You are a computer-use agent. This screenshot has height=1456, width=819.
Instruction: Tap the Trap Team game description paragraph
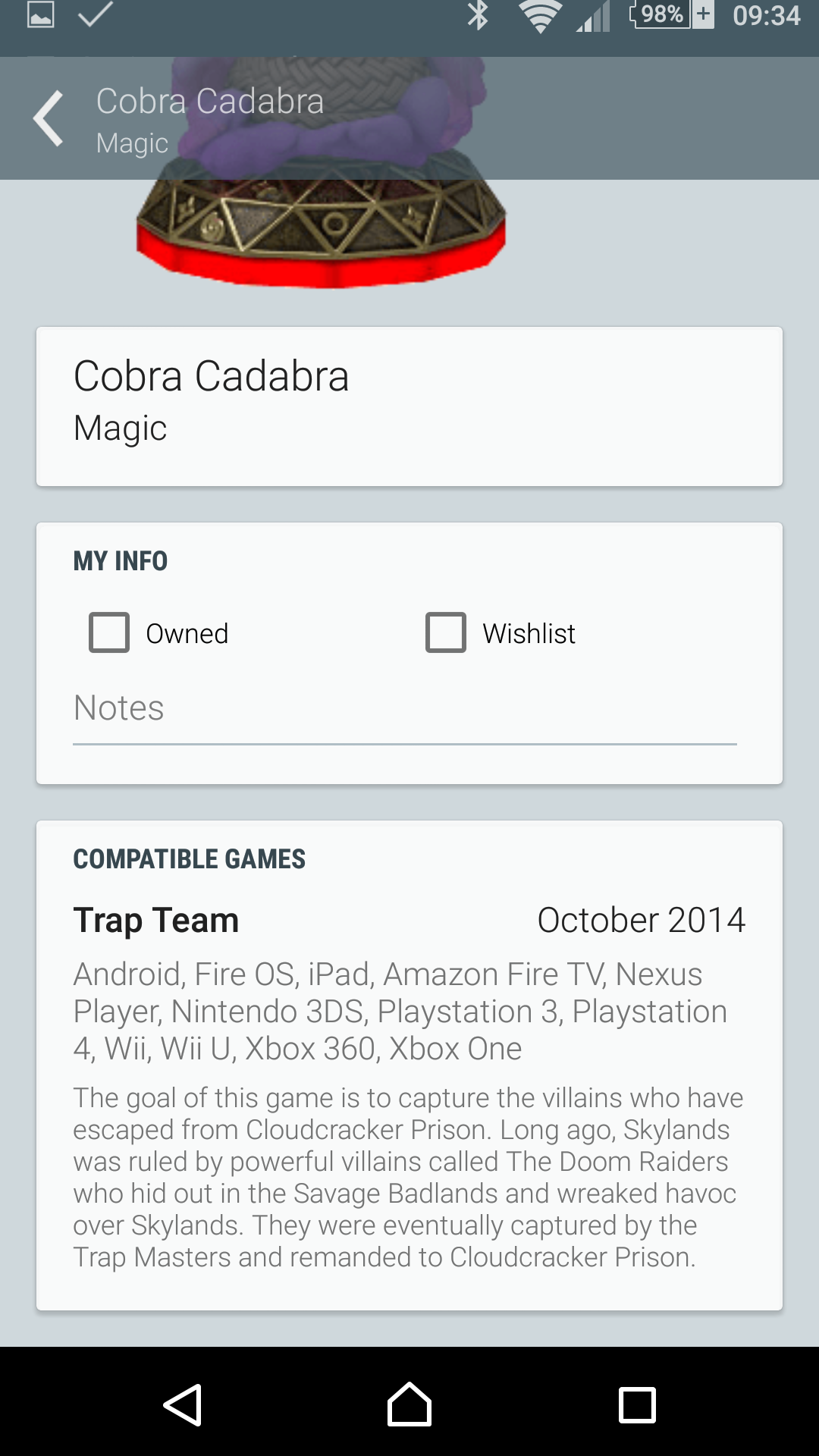click(408, 1177)
